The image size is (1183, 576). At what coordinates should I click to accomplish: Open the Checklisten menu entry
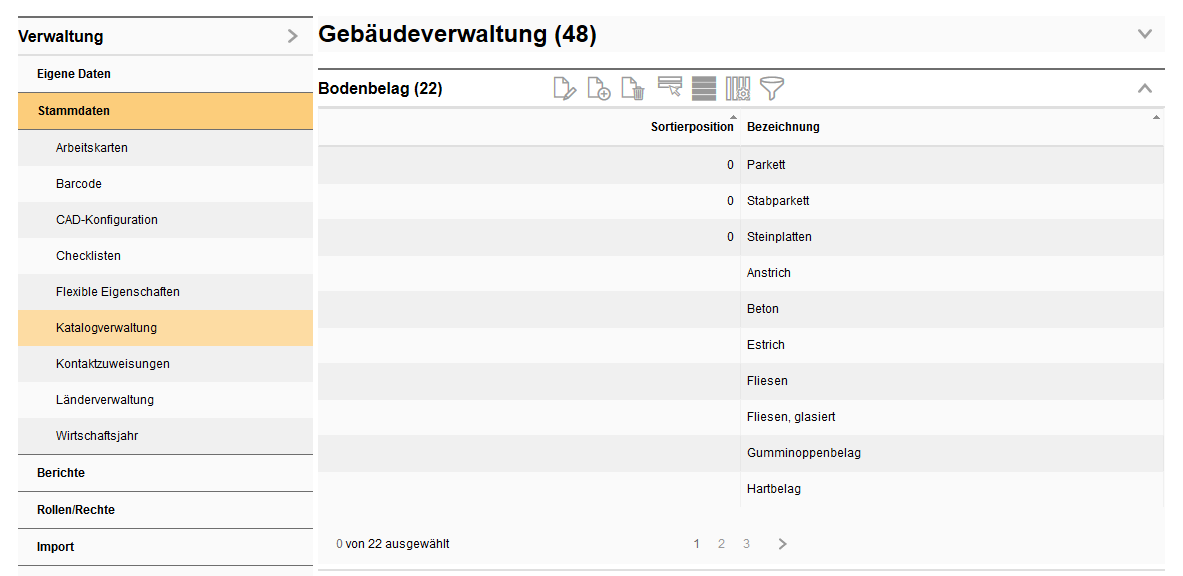pyautogui.click(x=88, y=256)
